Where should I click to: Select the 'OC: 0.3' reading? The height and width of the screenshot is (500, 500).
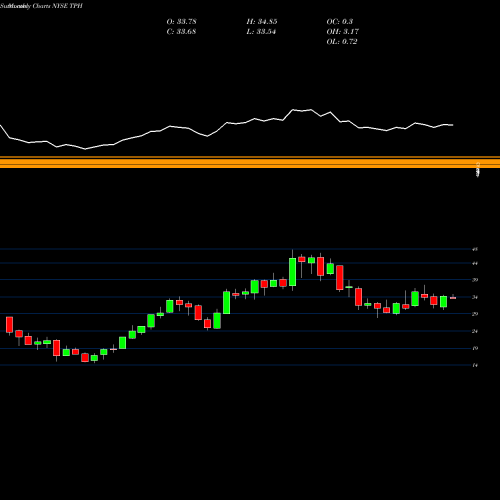point(339,22)
